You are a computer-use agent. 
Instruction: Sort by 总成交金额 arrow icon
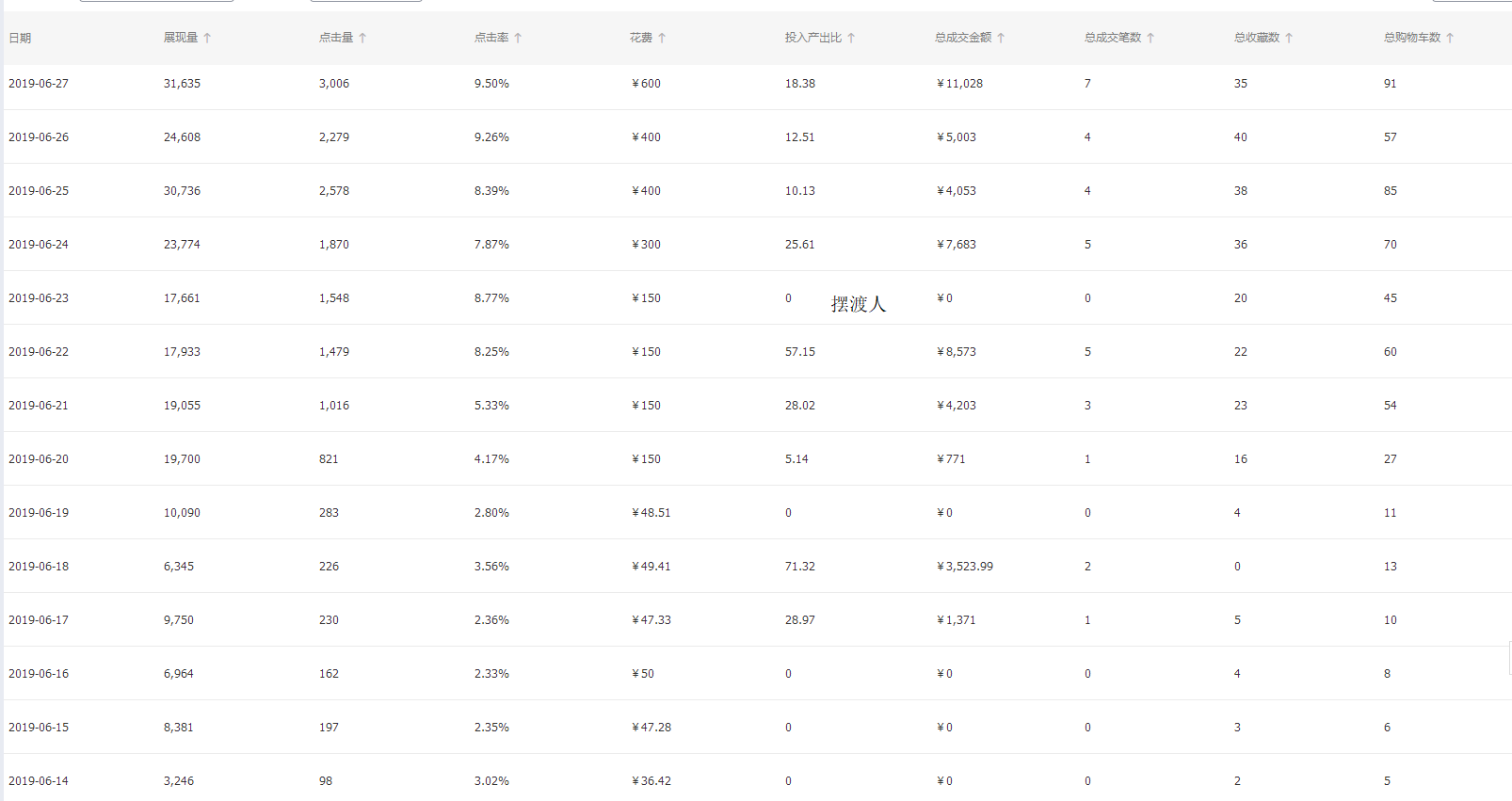pyautogui.click(x=1001, y=38)
